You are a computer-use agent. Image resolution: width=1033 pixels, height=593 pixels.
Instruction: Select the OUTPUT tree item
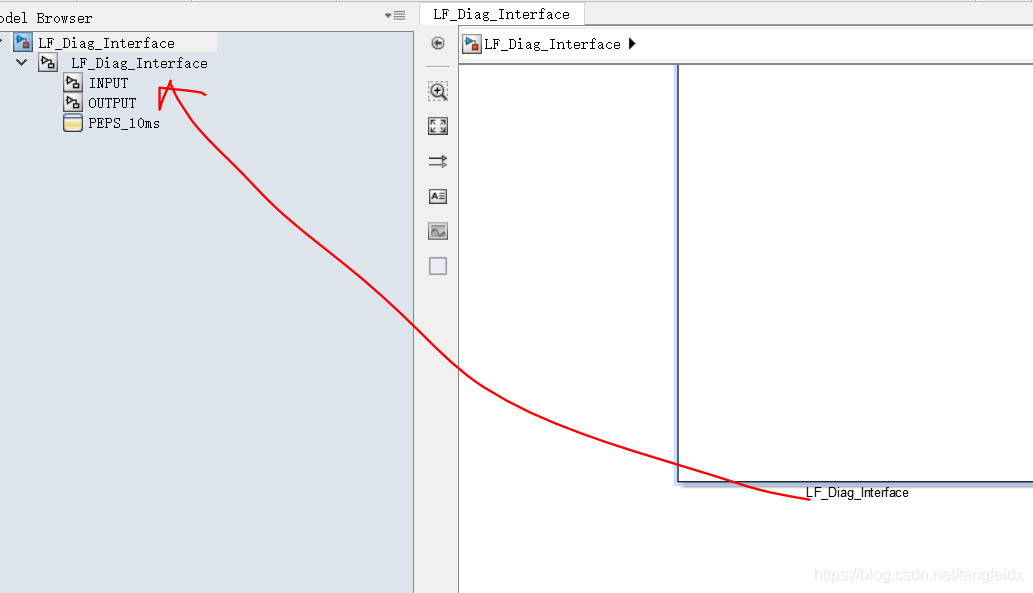[x=112, y=103]
